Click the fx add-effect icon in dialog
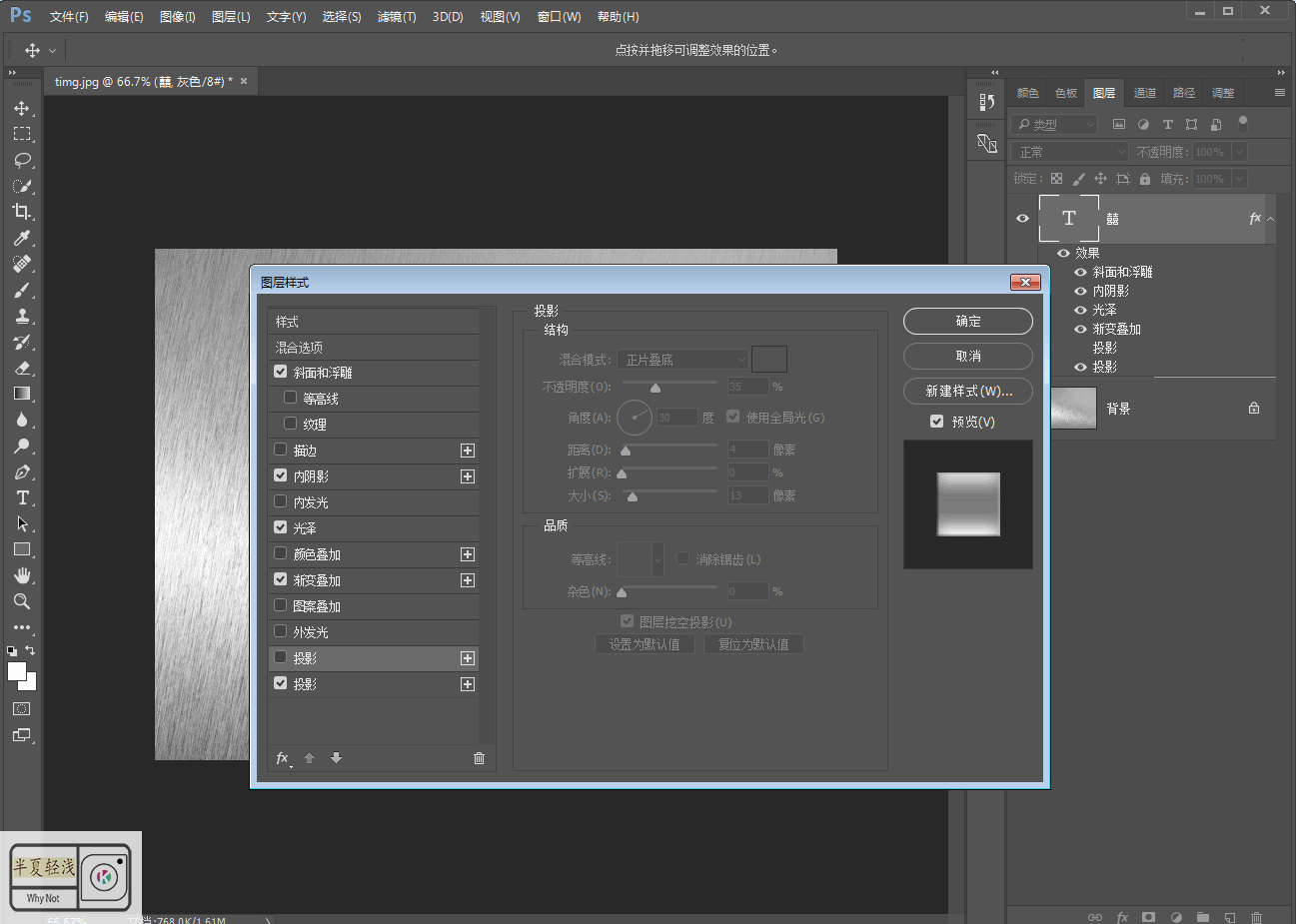The image size is (1296, 924). click(283, 758)
